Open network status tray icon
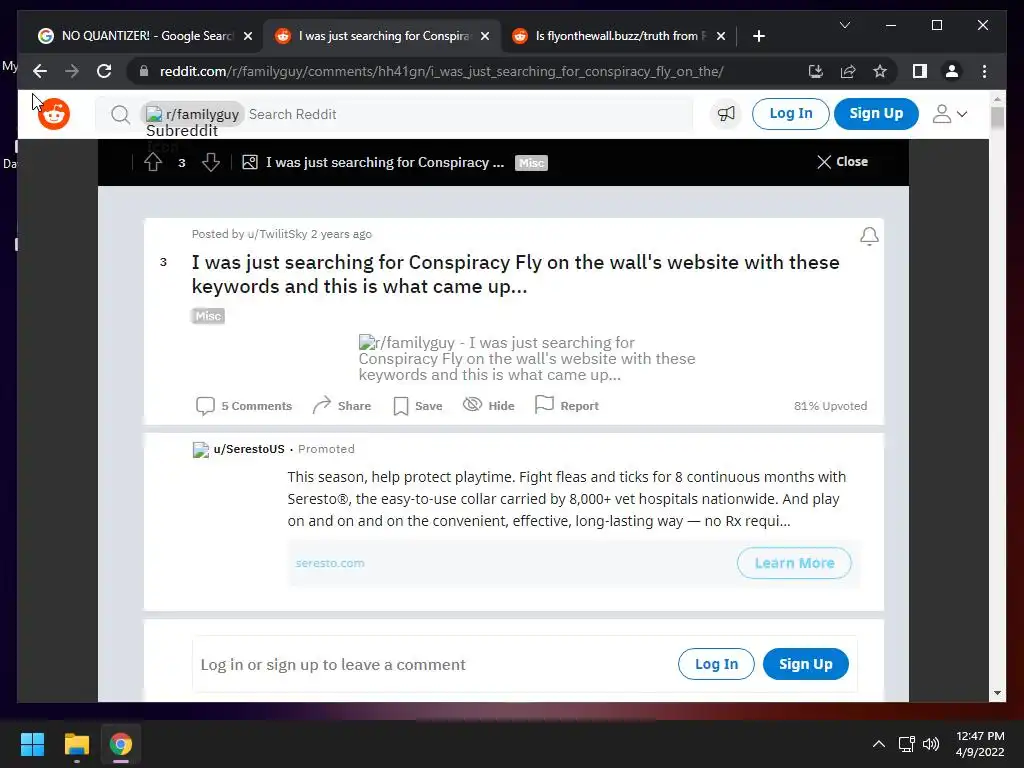Viewport: 1024px width, 768px height. (906, 744)
